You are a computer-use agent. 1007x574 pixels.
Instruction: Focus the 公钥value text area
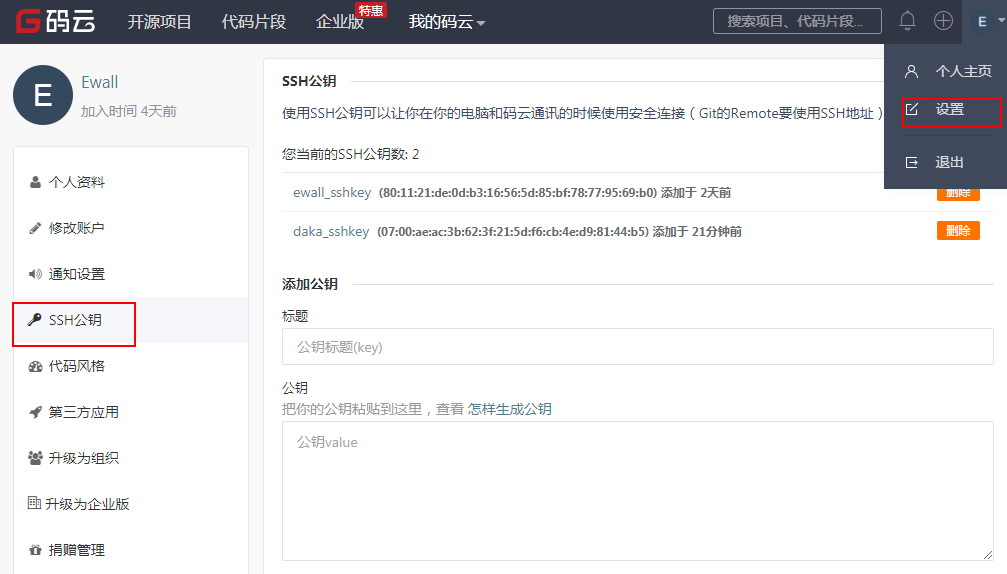(x=638, y=491)
